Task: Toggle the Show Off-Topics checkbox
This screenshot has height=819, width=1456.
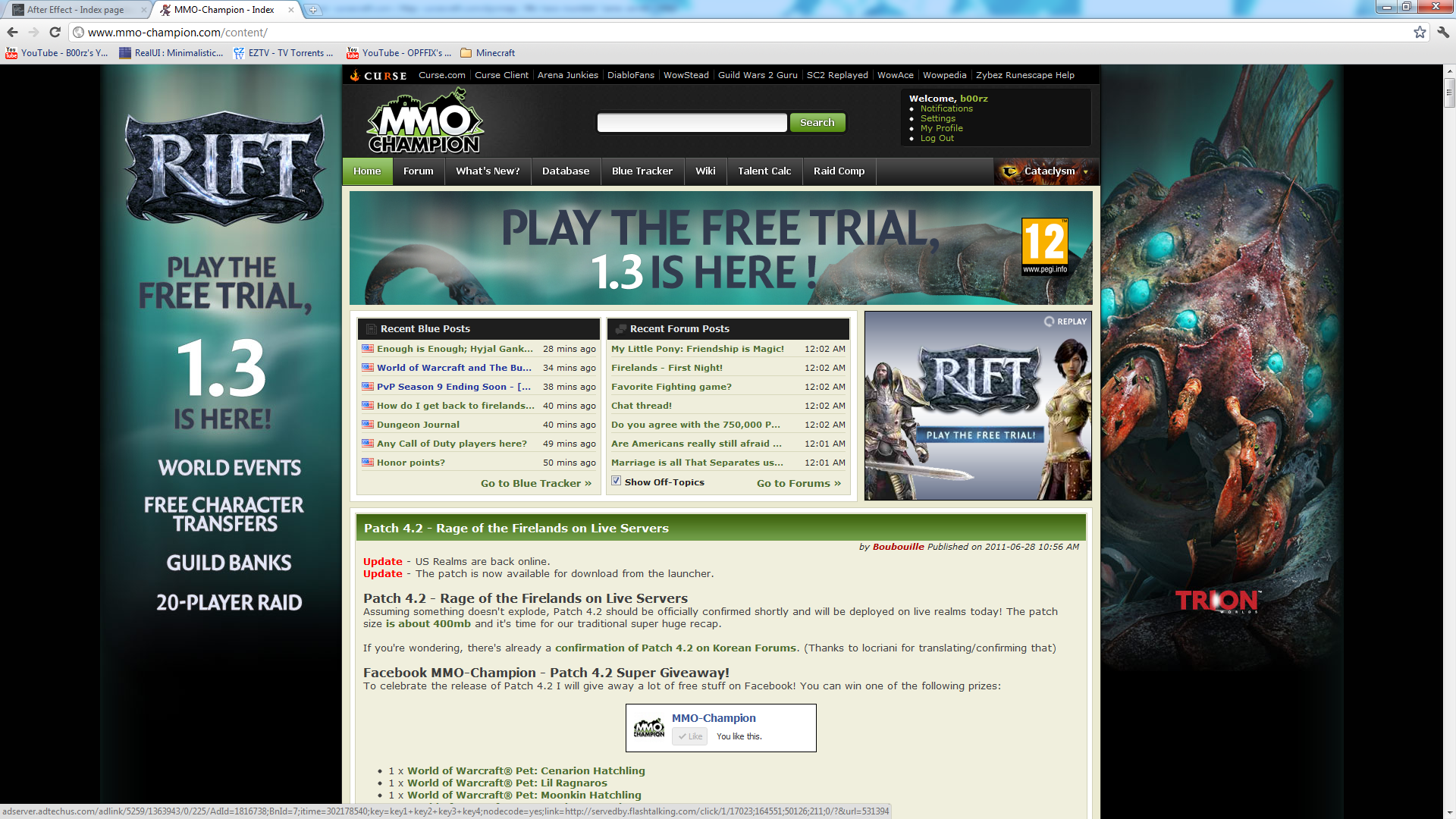Action: (617, 481)
